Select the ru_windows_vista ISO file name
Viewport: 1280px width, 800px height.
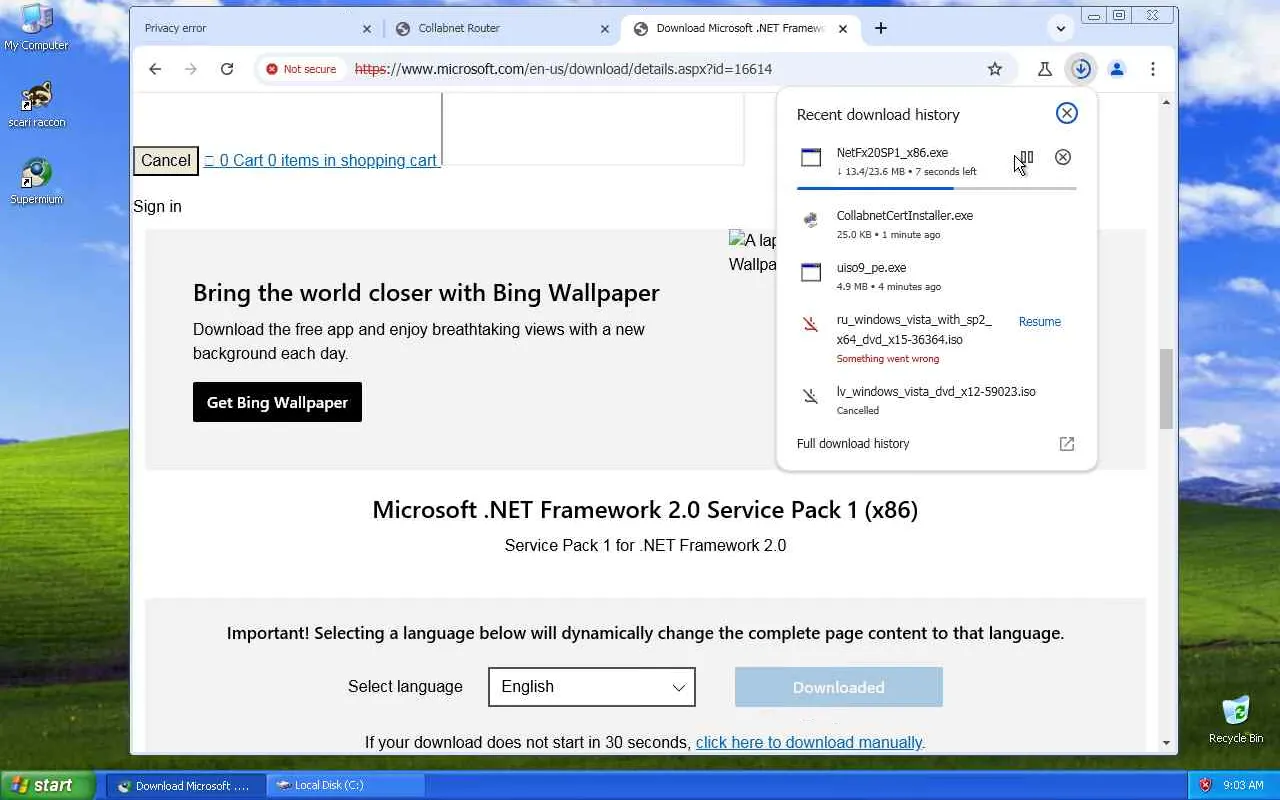[x=914, y=330]
